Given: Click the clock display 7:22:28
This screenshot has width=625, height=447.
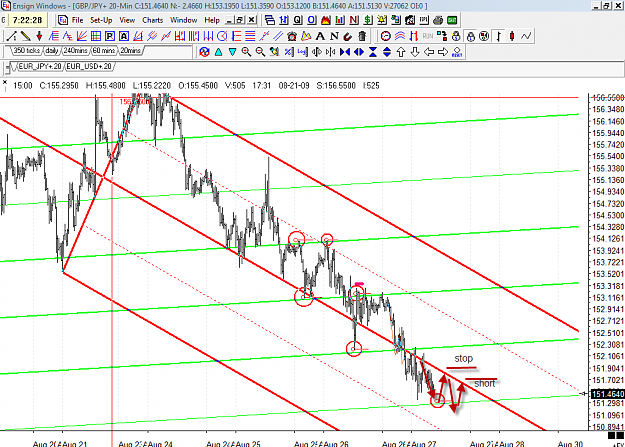Looking at the screenshot, I should click(x=27, y=20).
